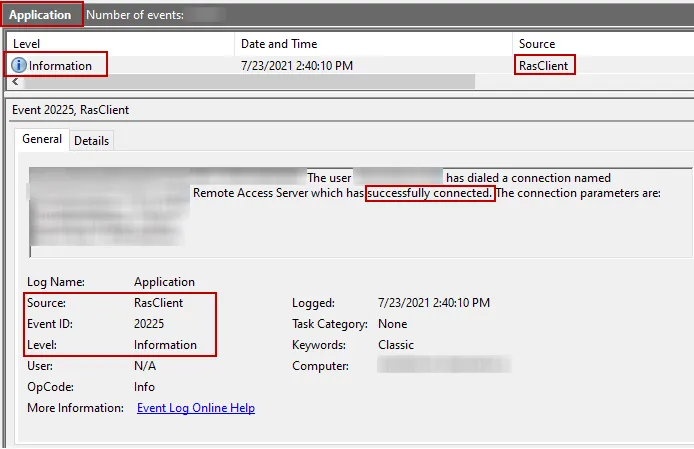This screenshot has width=694, height=449.
Task: Click the Logged date and time value
Action: pos(434,302)
